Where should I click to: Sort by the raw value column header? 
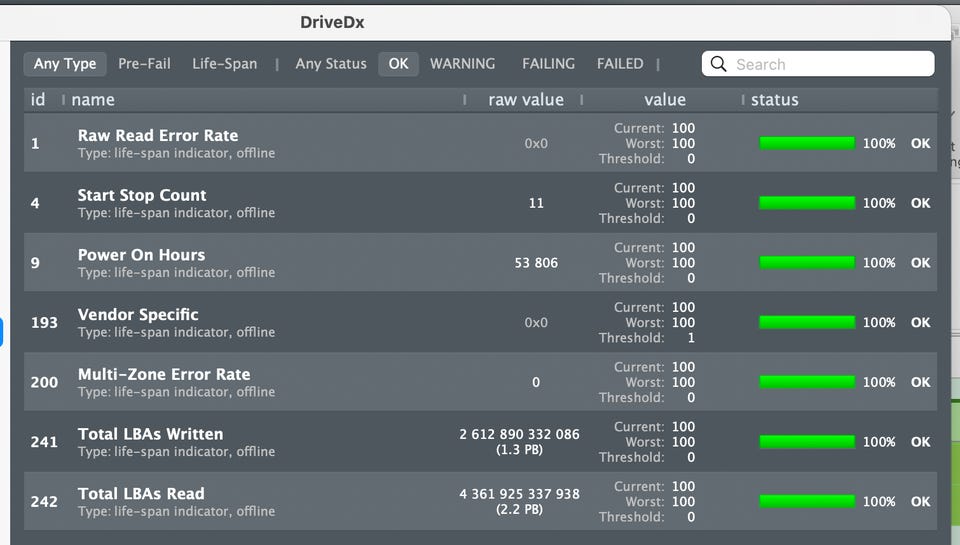(526, 100)
